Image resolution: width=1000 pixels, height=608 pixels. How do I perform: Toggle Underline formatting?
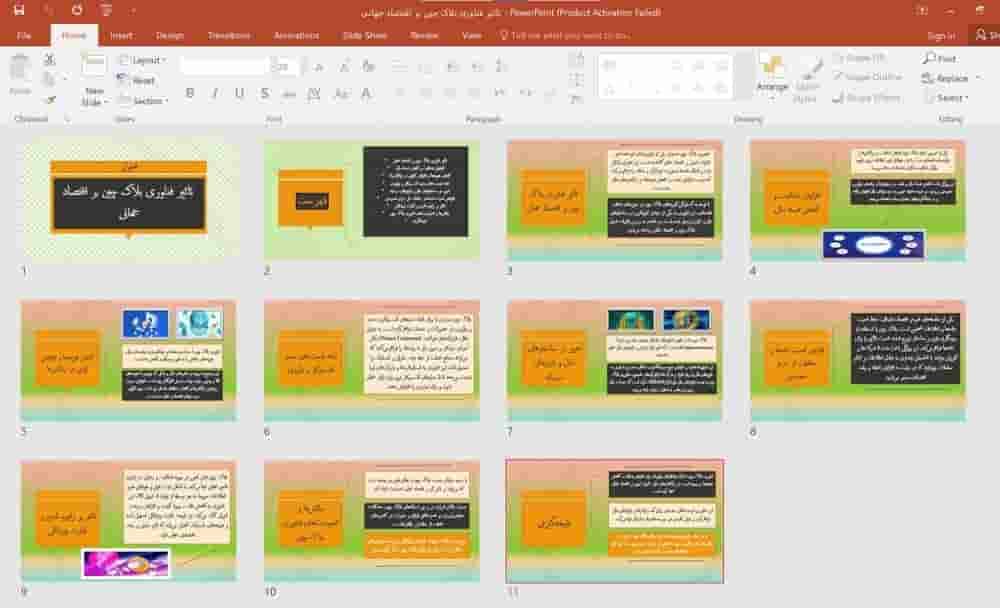(x=239, y=94)
